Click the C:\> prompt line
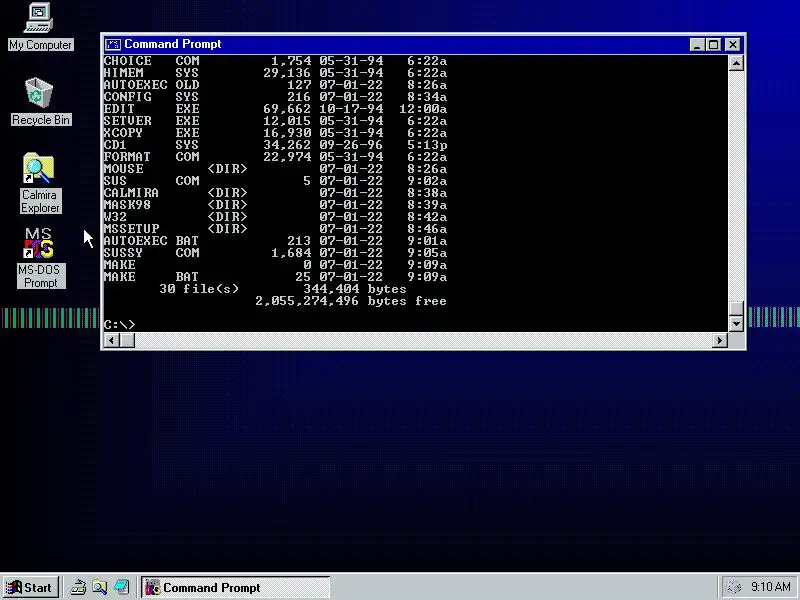Viewport: 800px width, 600px height. tap(119, 324)
